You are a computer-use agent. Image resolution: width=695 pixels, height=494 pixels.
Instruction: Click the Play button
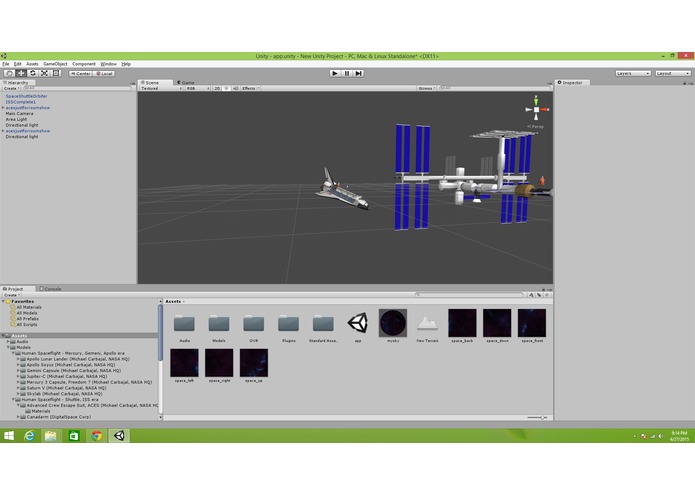[335, 73]
